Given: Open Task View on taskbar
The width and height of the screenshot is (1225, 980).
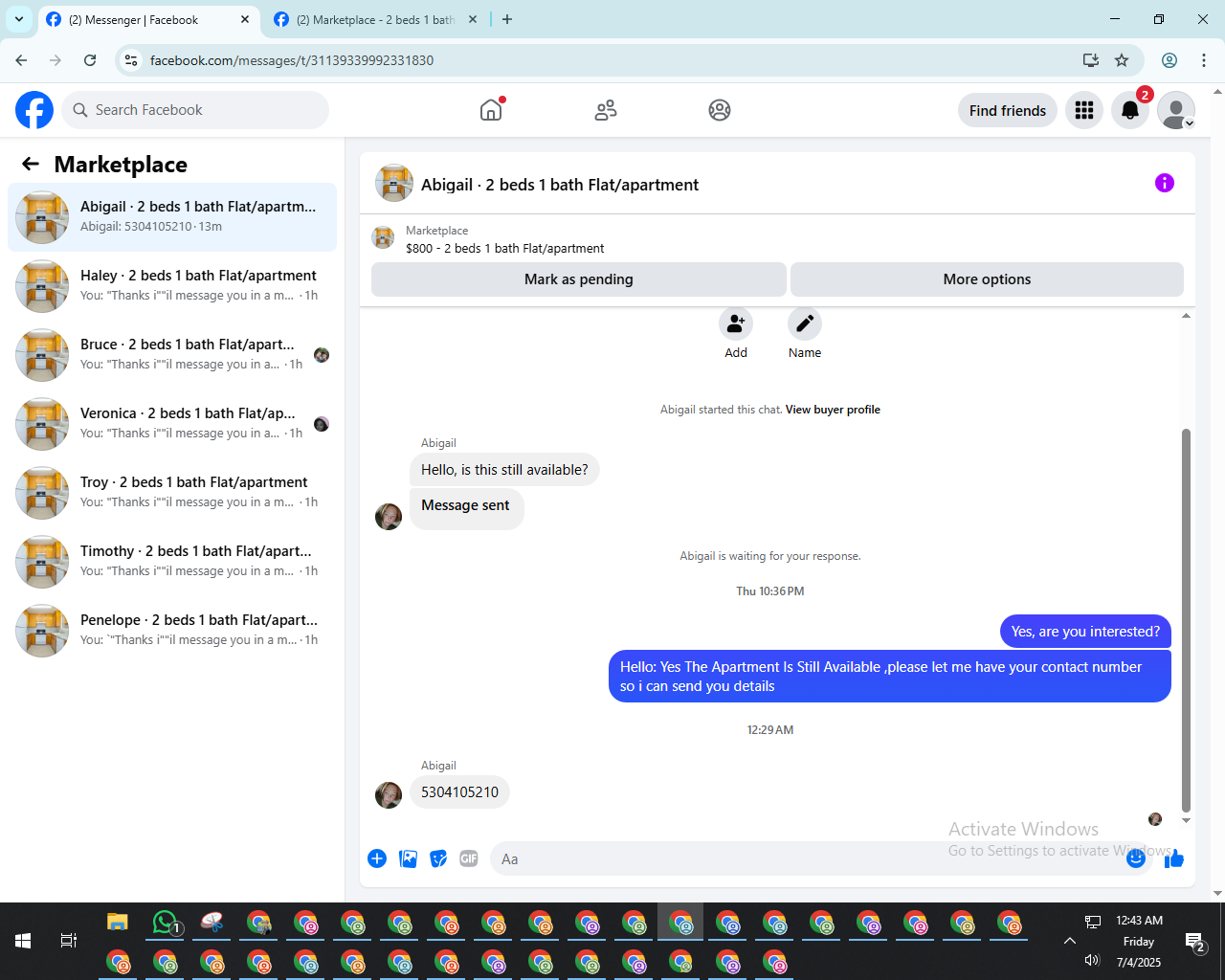Looking at the screenshot, I should coord(69,941).
